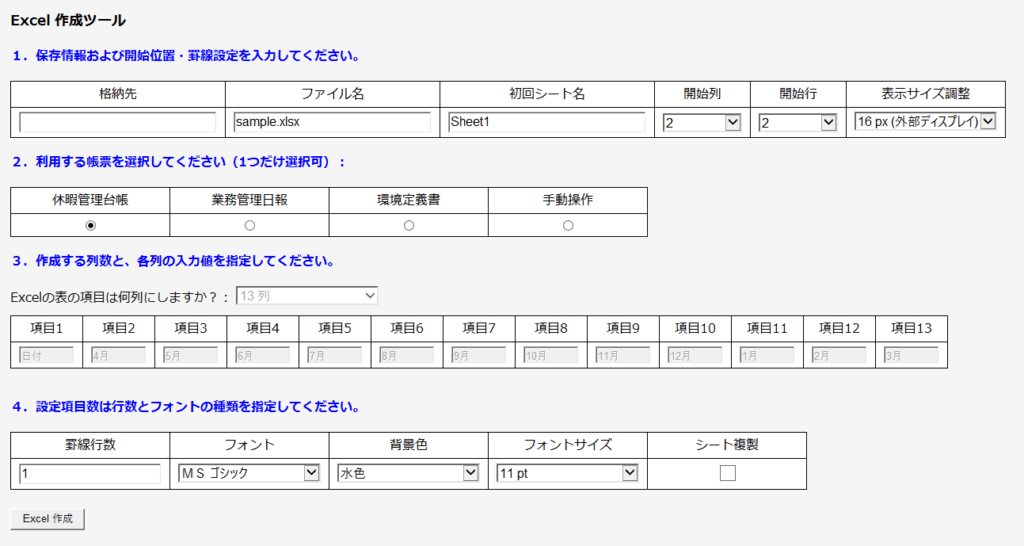This screenshot has width=1024, height=546.
Task: Click the 項目13 field showing 3月
Action: [x=910, y=355]
